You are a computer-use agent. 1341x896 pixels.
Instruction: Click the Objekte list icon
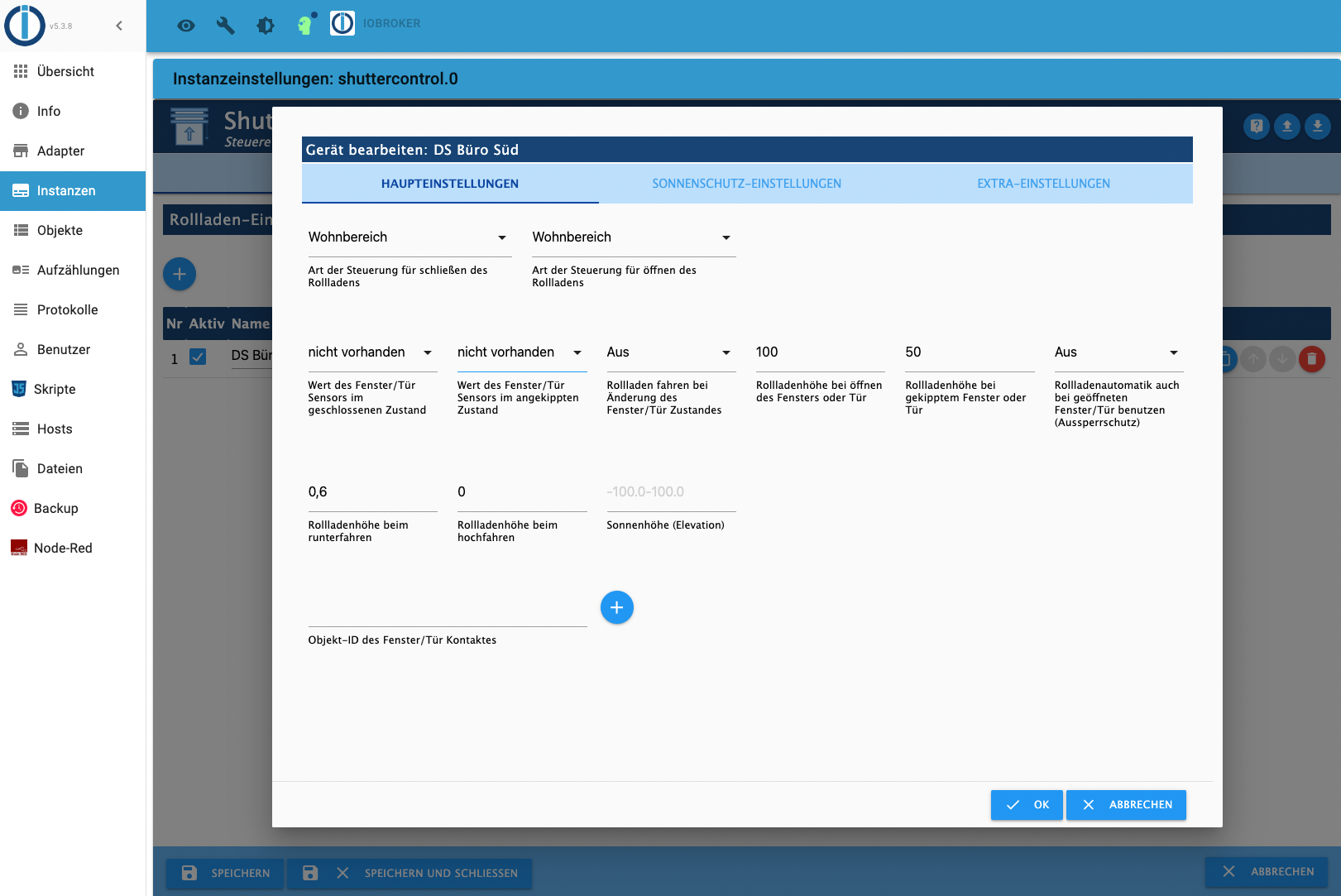pos(21,230)
